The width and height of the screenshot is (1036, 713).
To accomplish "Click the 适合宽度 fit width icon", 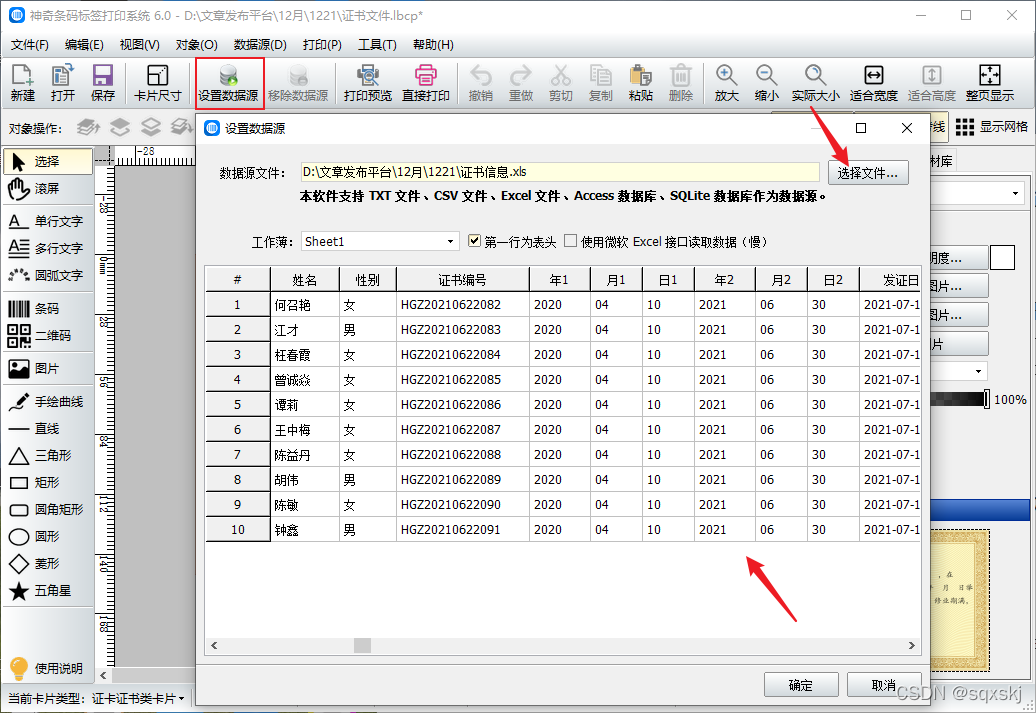I will 873,83.
